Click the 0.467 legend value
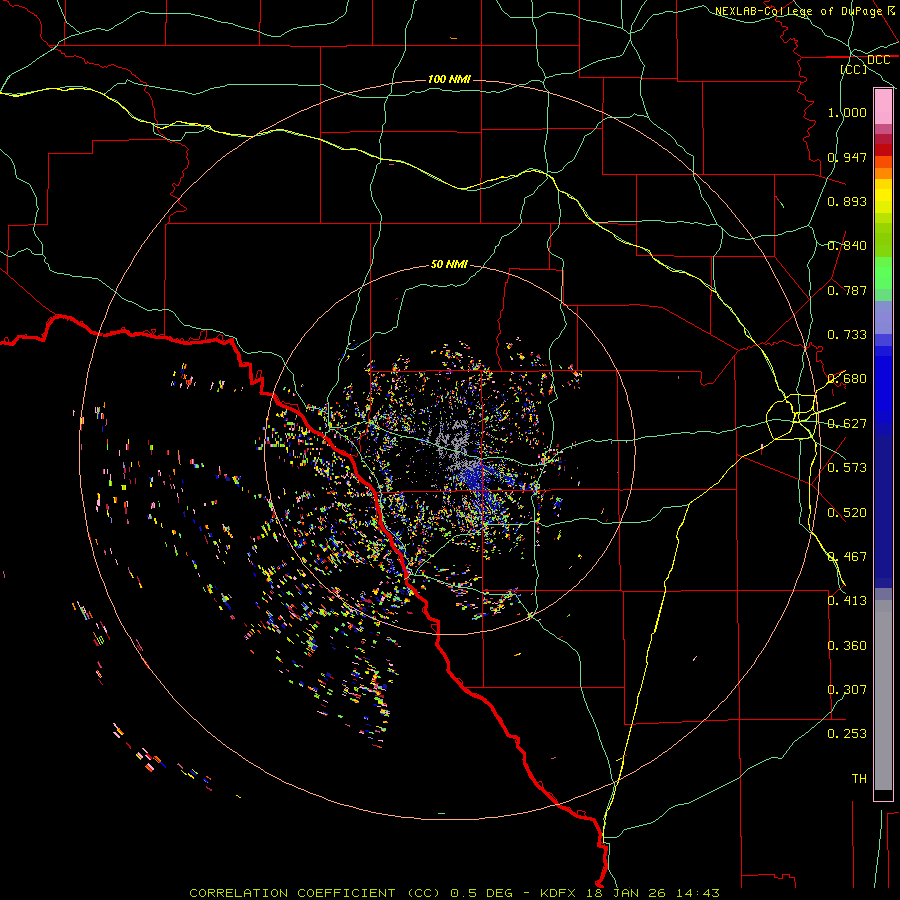Image resolution: width=900 pixels, height=900 pixels. coord(847,557)
